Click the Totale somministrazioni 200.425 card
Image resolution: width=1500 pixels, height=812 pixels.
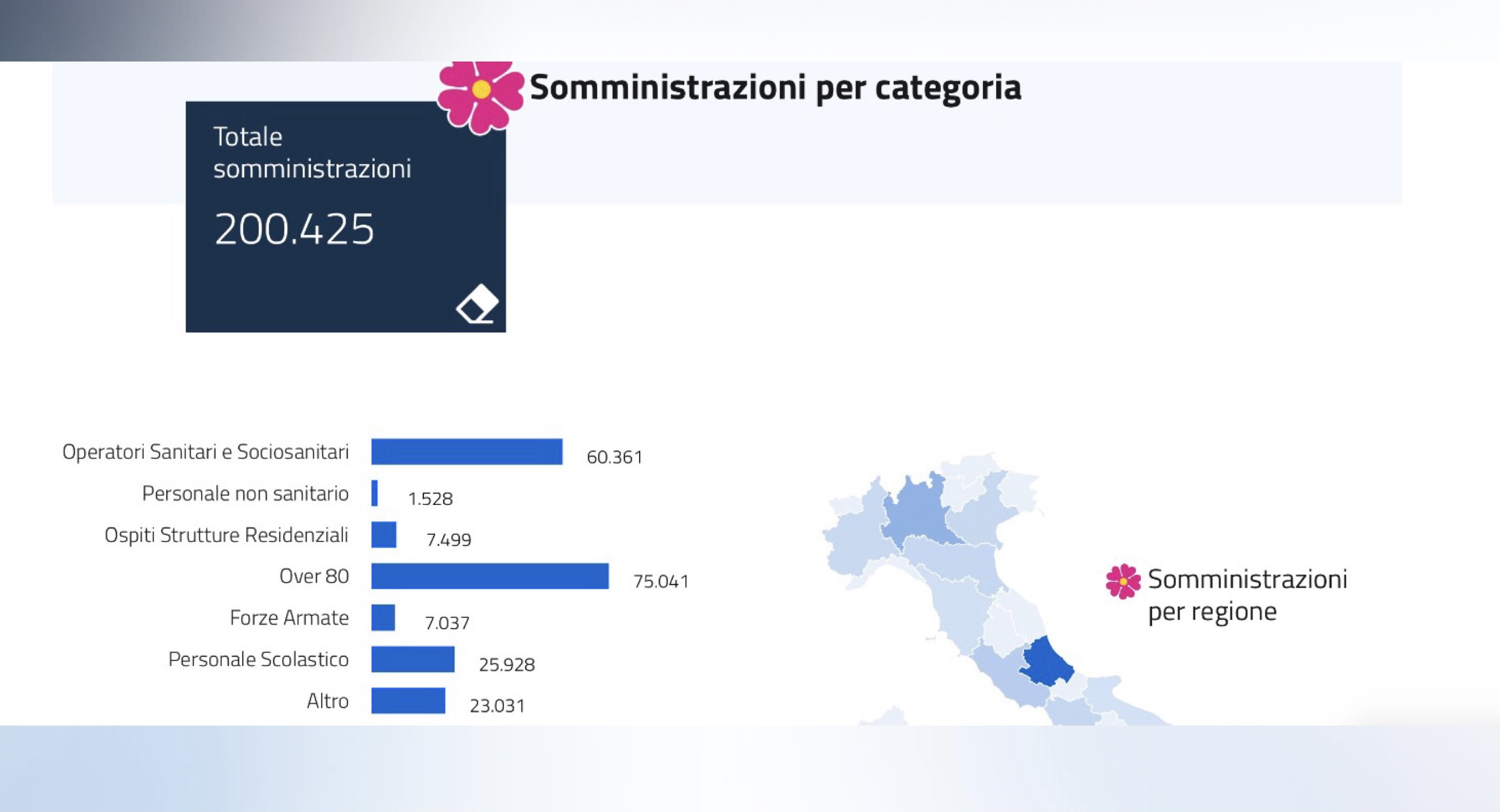point(346,217)
